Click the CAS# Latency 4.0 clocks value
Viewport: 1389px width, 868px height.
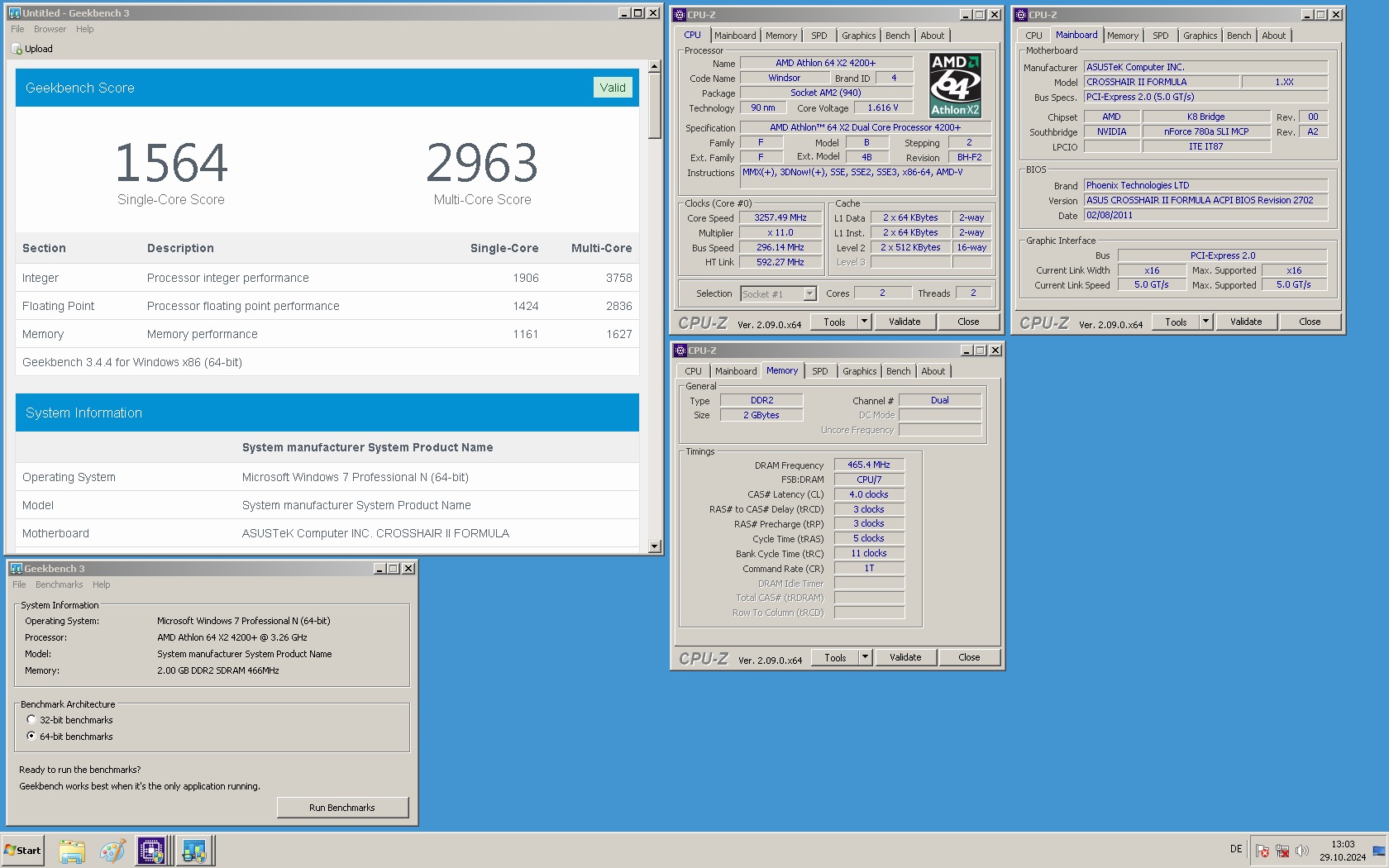pos(869,494)
